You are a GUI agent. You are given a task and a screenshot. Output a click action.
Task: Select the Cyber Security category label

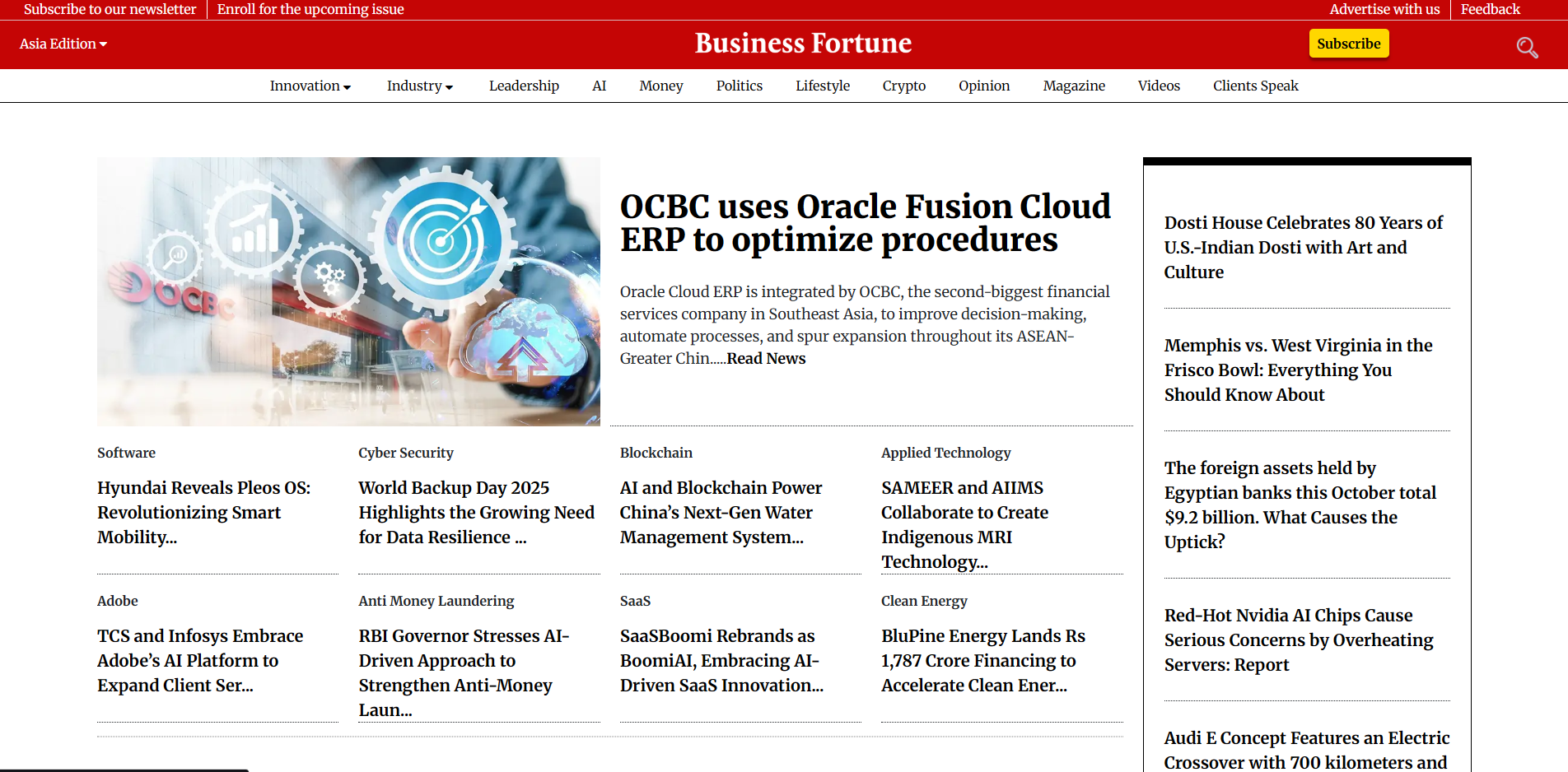(406, 453)
